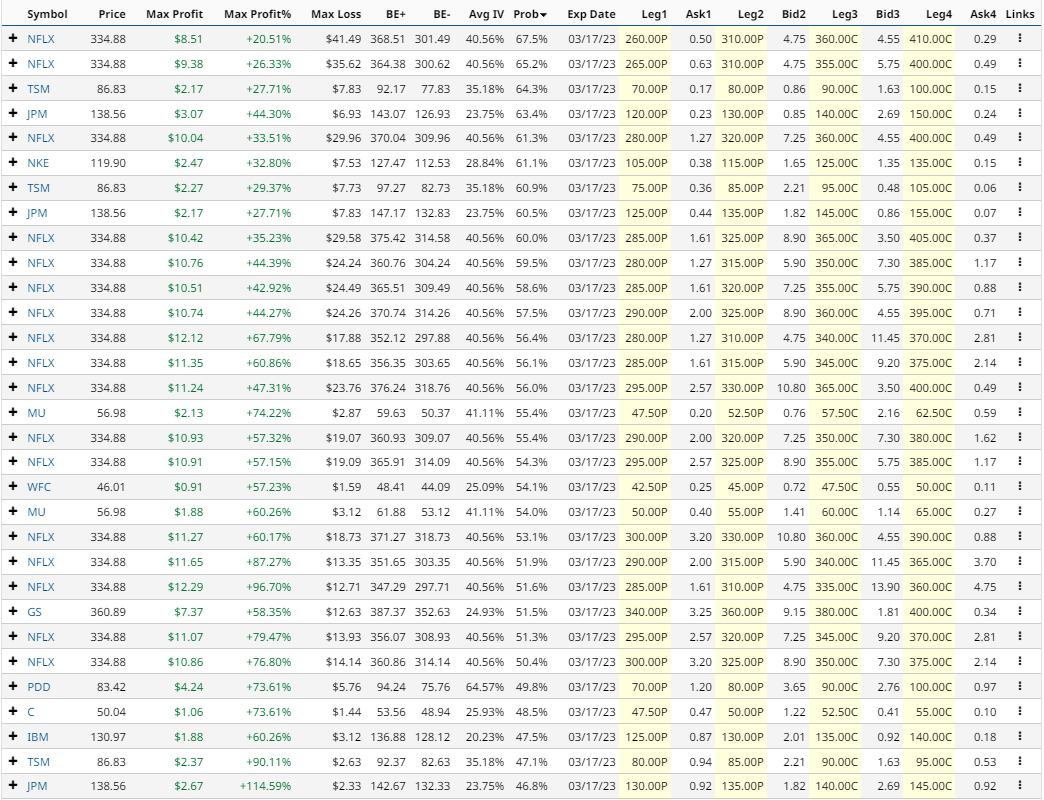Sort table by Symbol column header

(47, 14)
